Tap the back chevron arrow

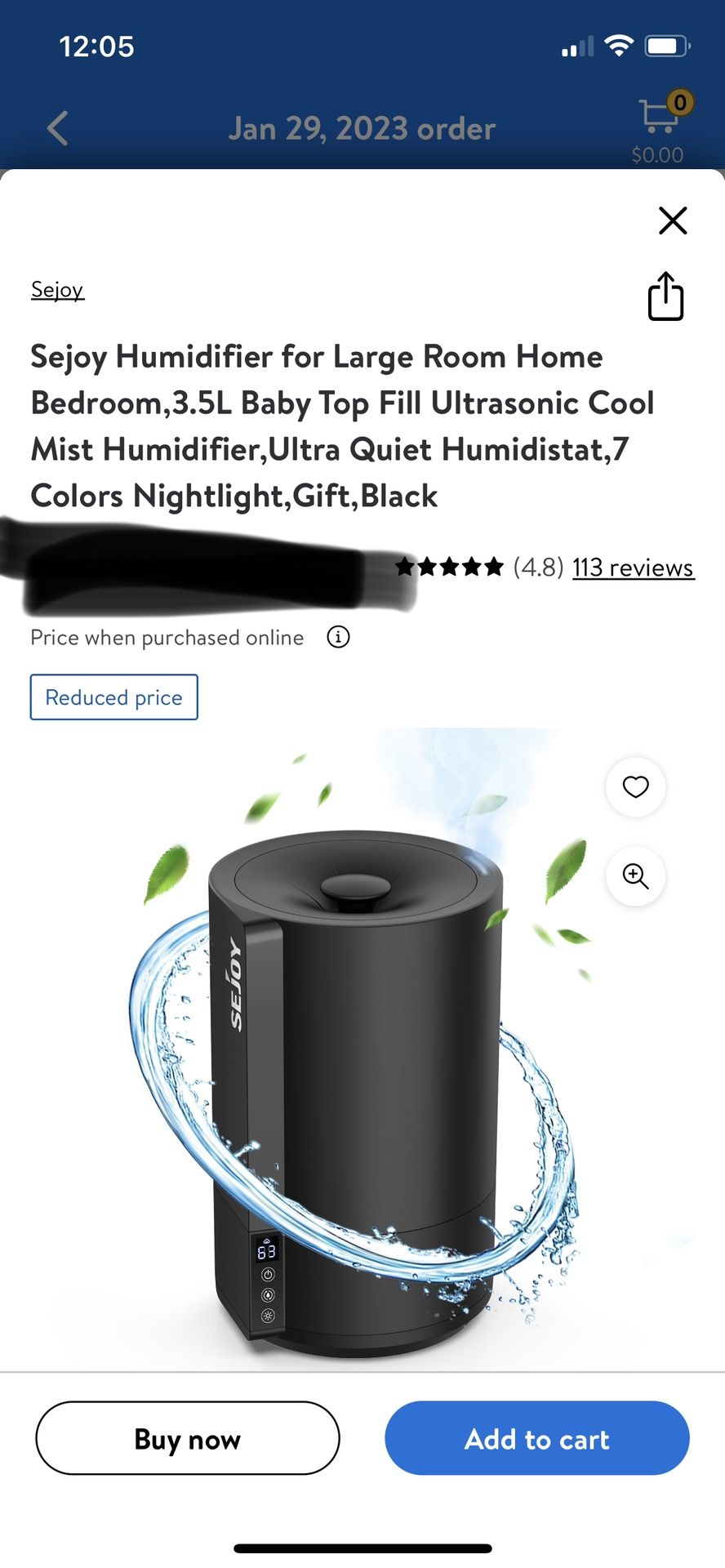tap(57, 128)
